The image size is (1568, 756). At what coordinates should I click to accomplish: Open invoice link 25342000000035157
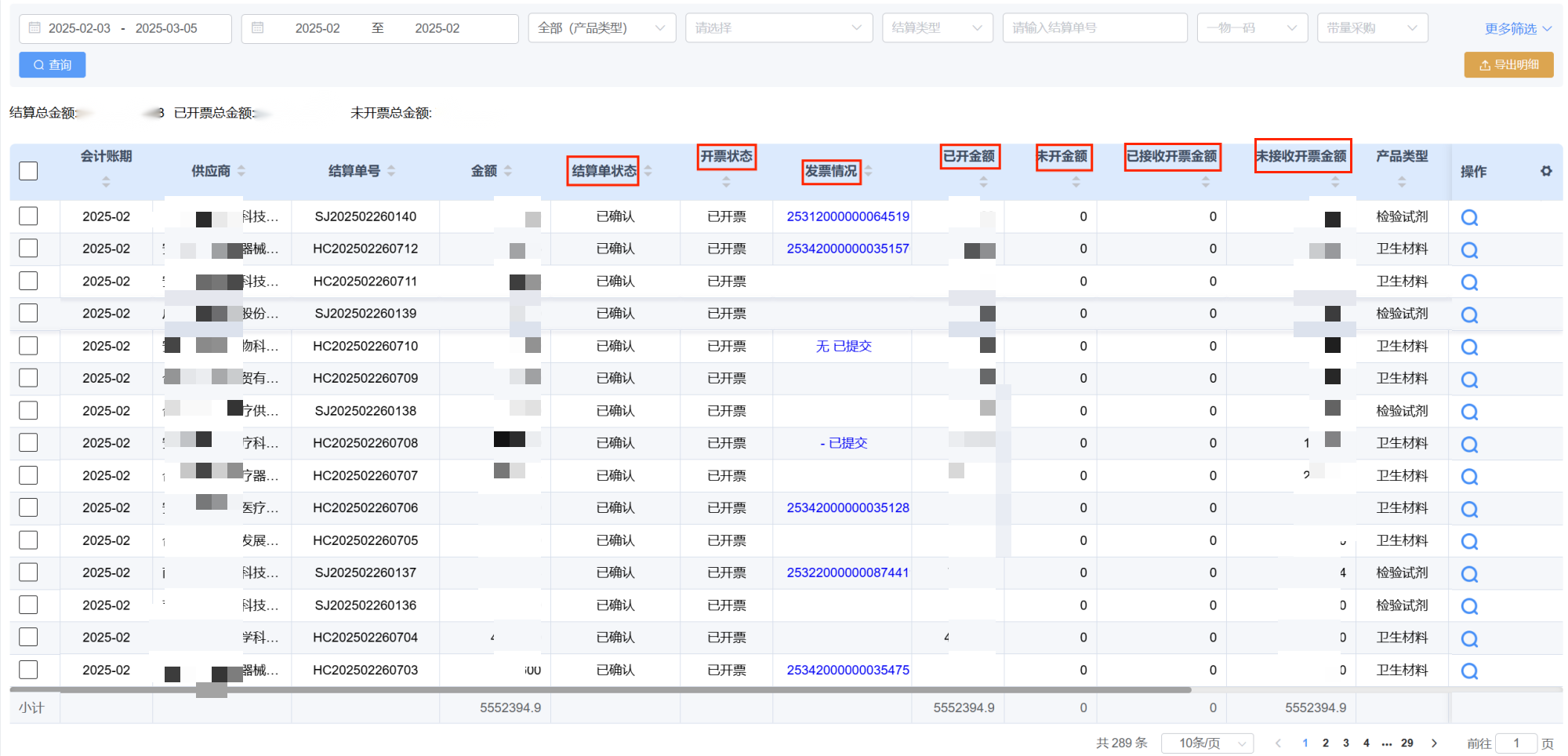pyautogui.click(x=848, y=249)
